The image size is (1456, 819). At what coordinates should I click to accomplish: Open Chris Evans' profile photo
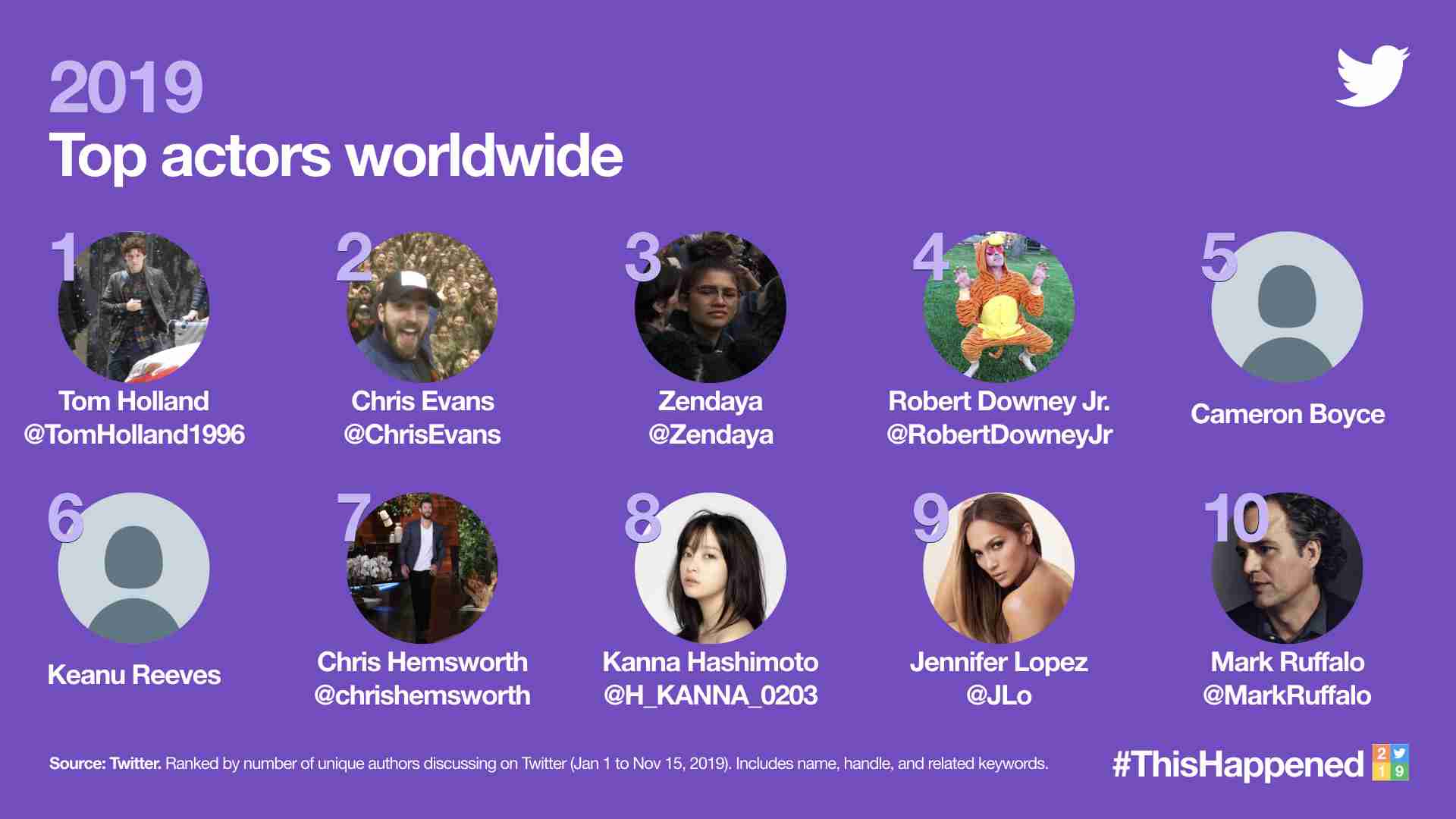(422, 307)
